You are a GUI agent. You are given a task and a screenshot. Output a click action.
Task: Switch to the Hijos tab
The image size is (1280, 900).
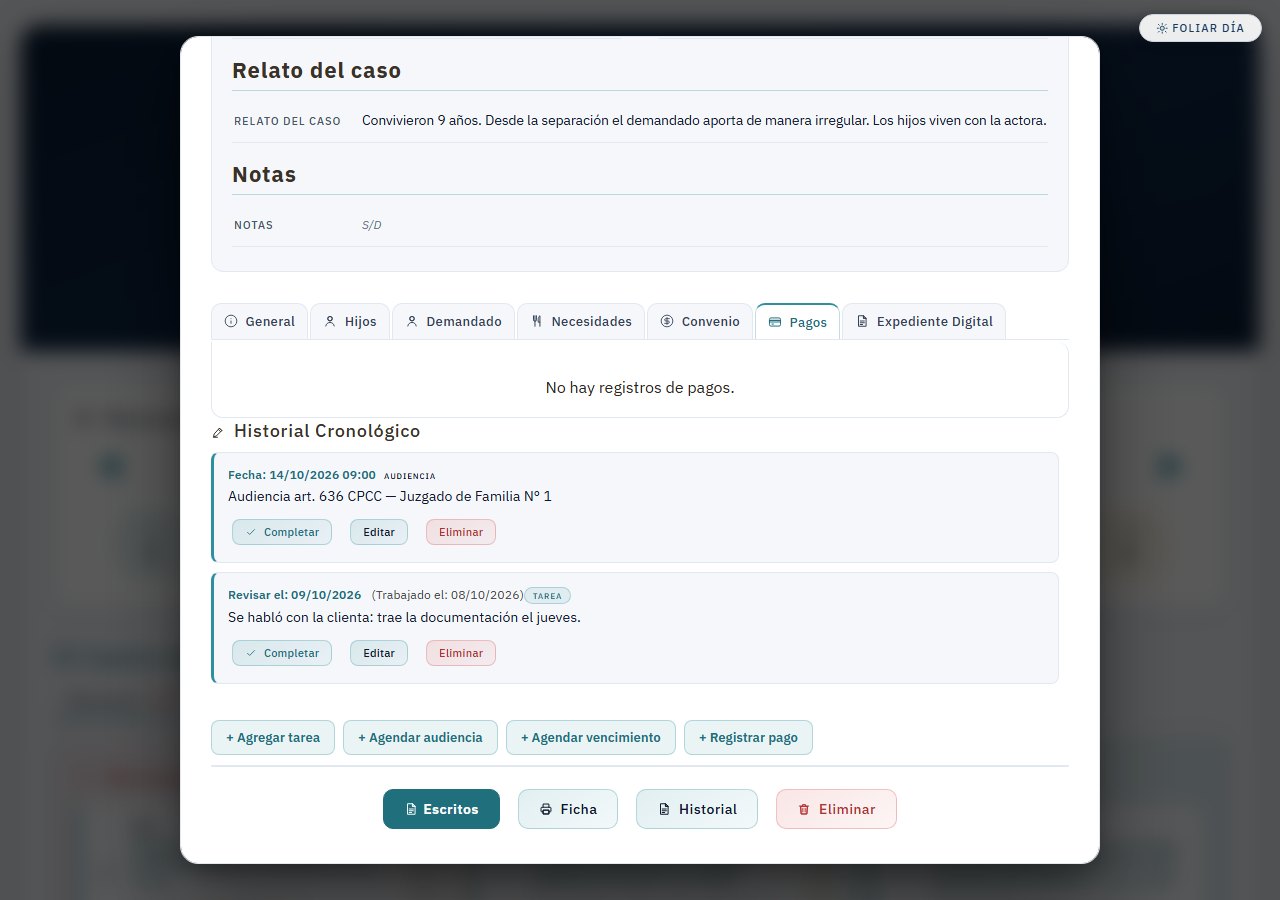click(349, 321)
